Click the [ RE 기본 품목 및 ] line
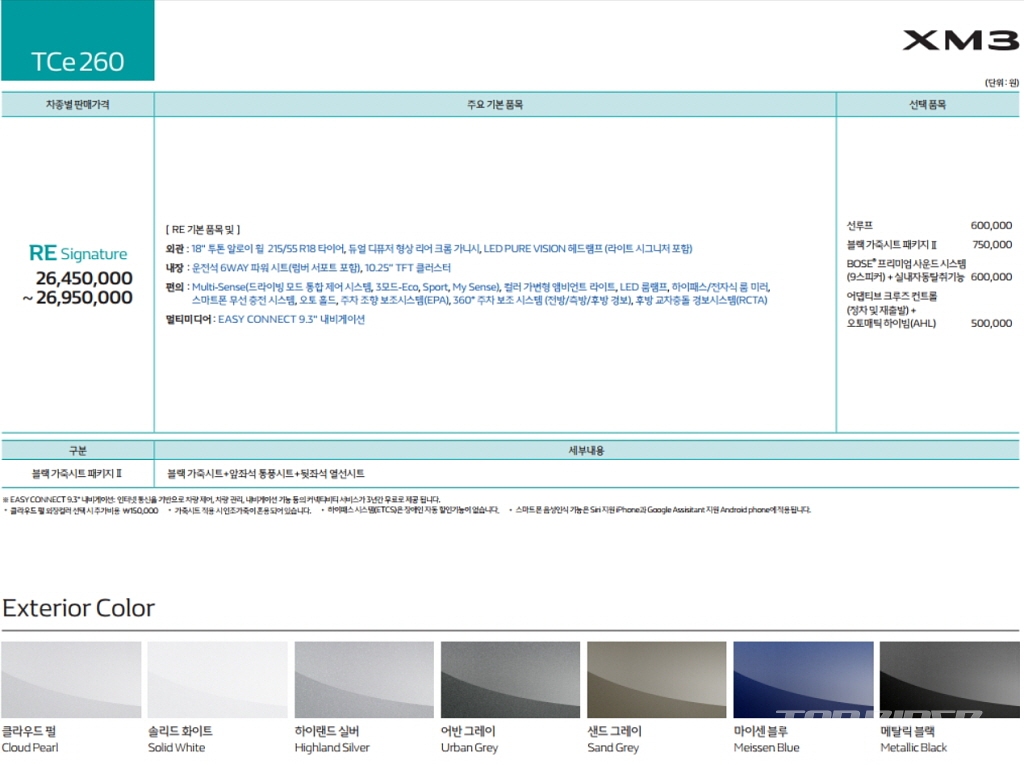This screenshot has height=765, width=1024. click(x=202, y=229)
